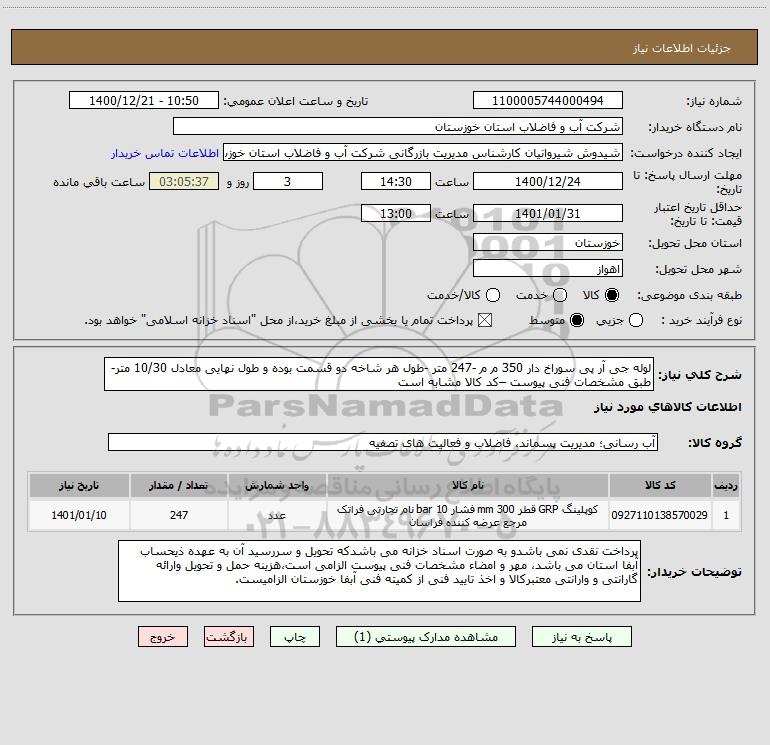Click the مشاهده مدارک پیوستی (1) button
The width and height of the screenshot is (770, 745).
click(426, 637)
